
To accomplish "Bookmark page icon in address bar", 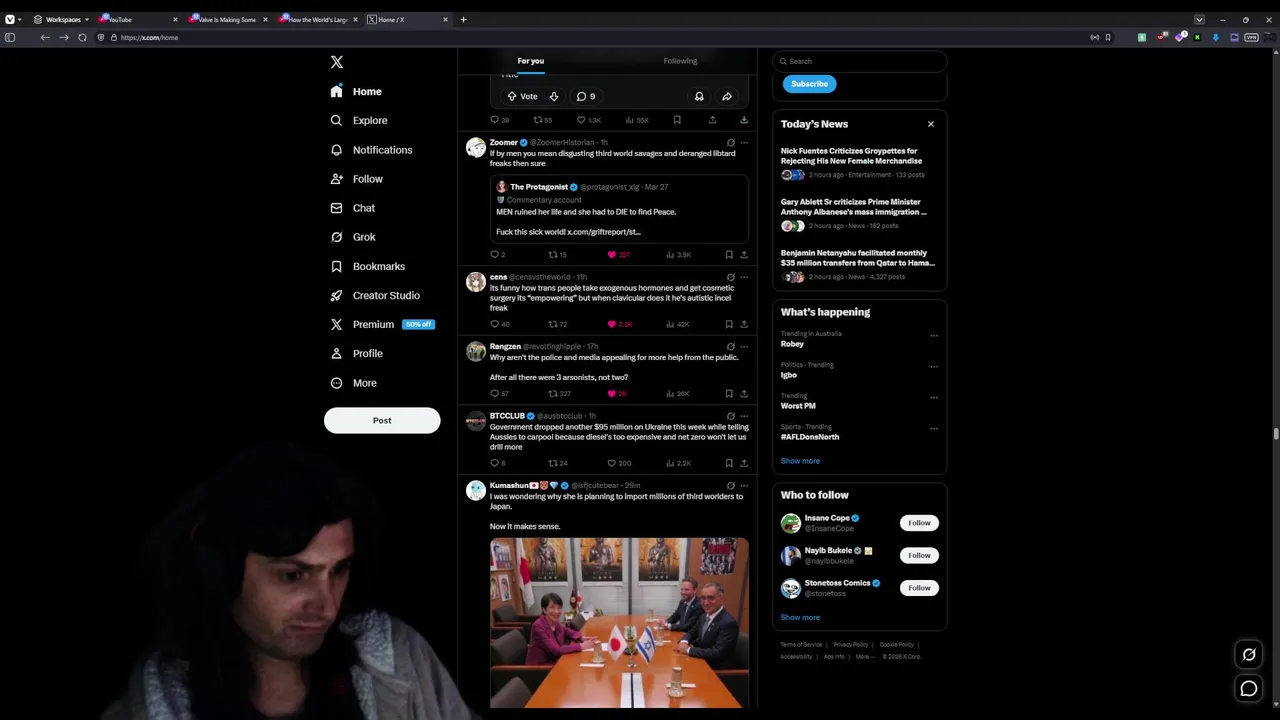I will [1109, 37].
